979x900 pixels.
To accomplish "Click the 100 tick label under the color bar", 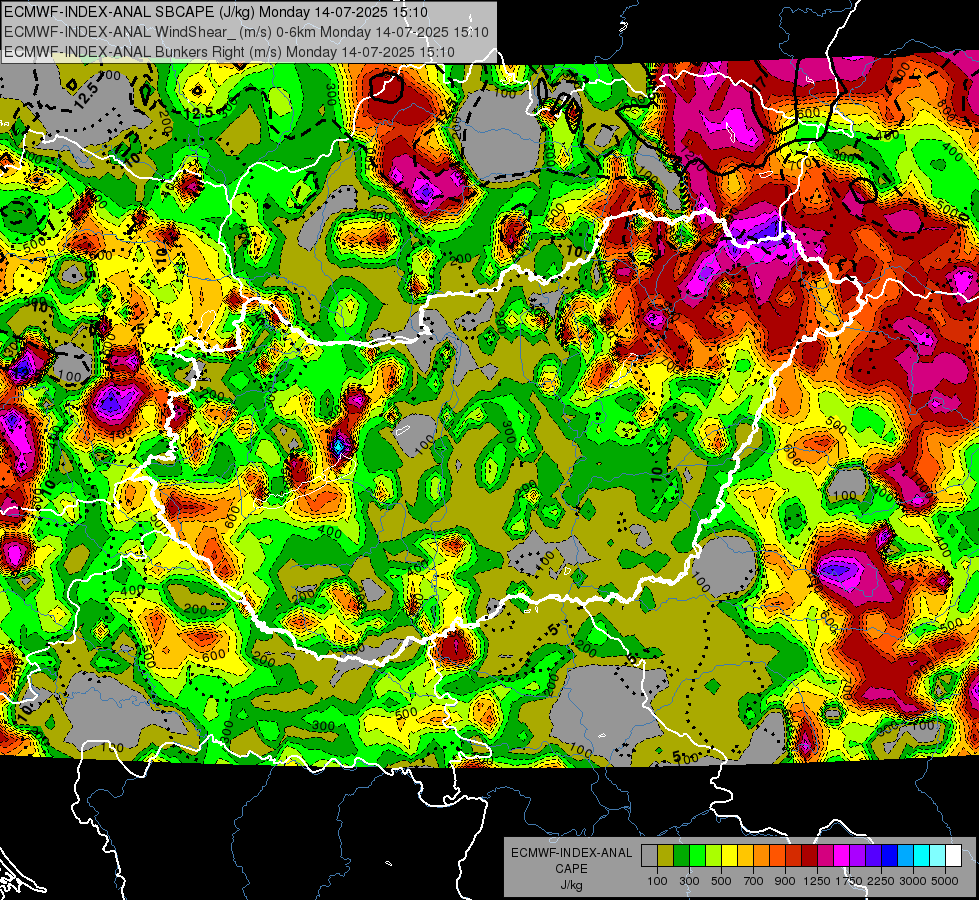I will [x=657, y=881].
